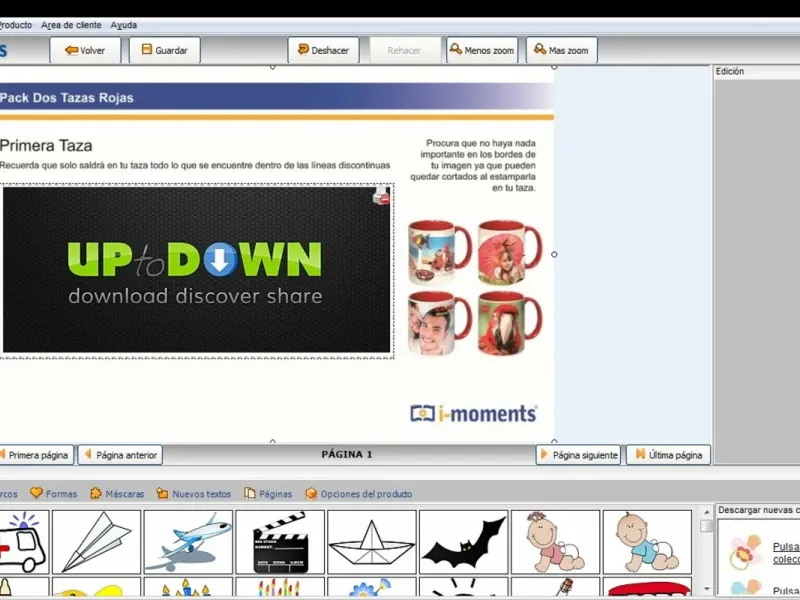800x600 pixels.
Task: Click the Guardar disk icon
Action: click(x=147, y=49)
